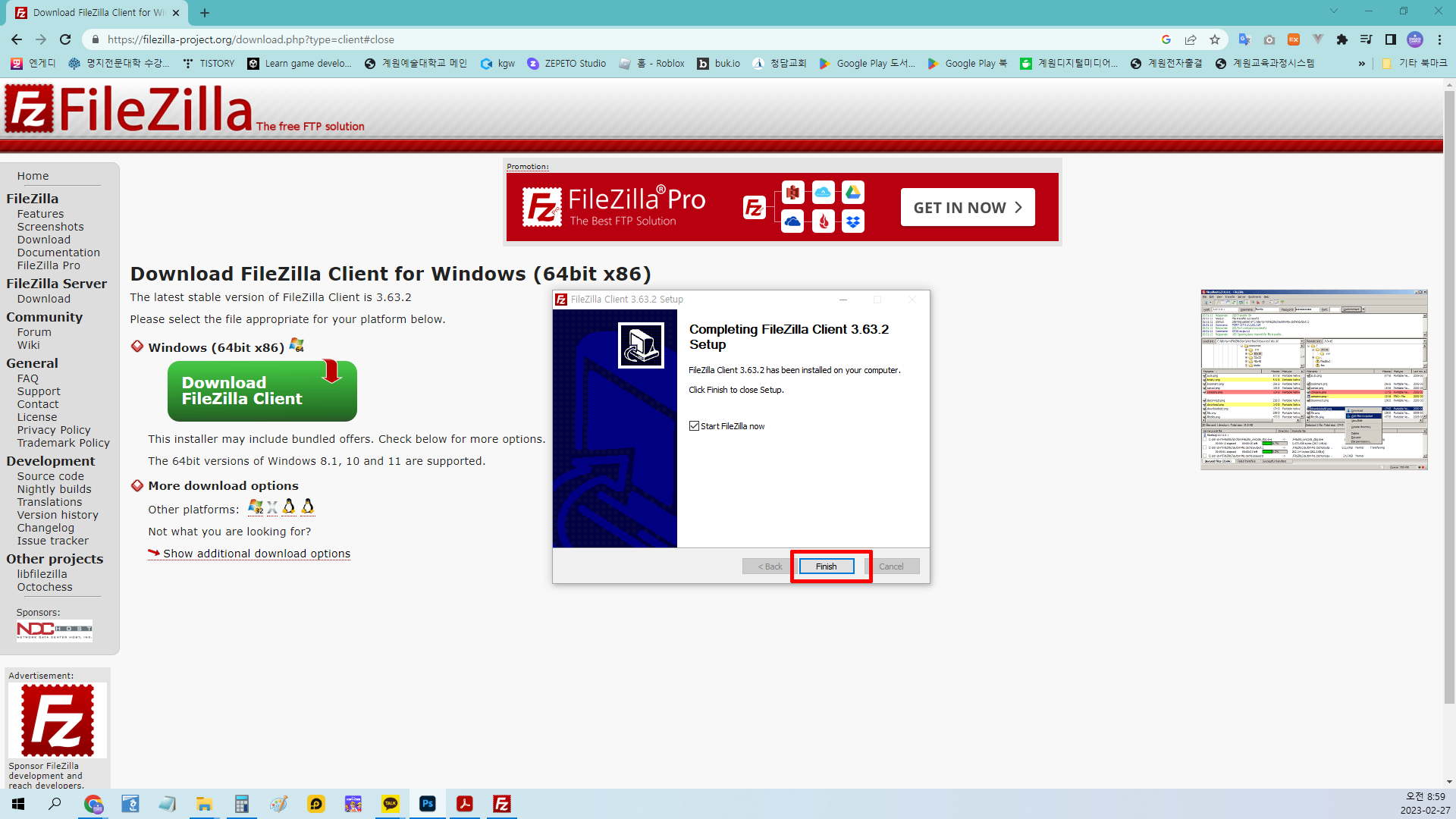Bookmark this page with the star icon
This screenshot has width=1456, height=819.
coord(1215,39)
